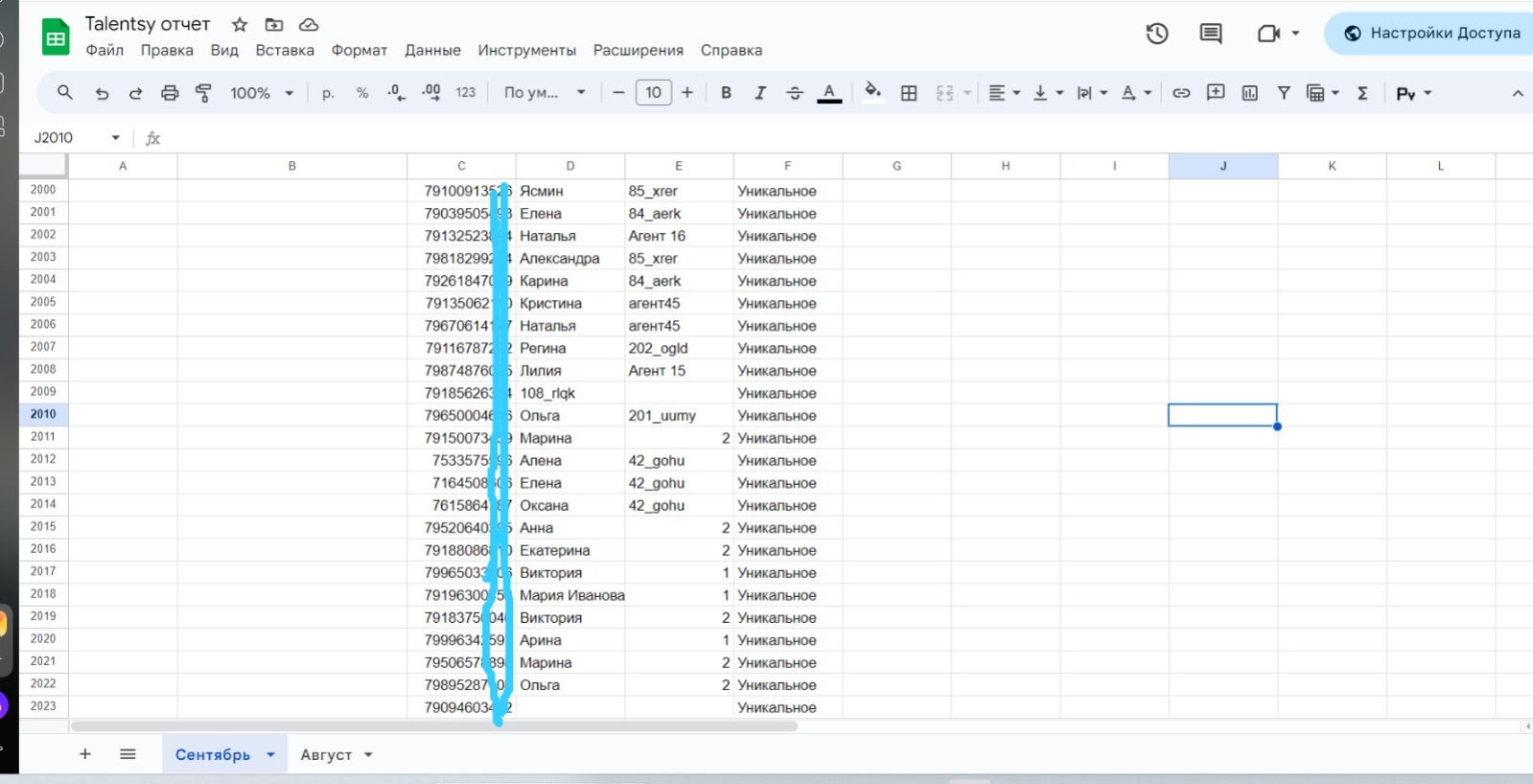The image size is (1533, 784).
Task: Open comments thread icon
Action: pos(1211,34)
